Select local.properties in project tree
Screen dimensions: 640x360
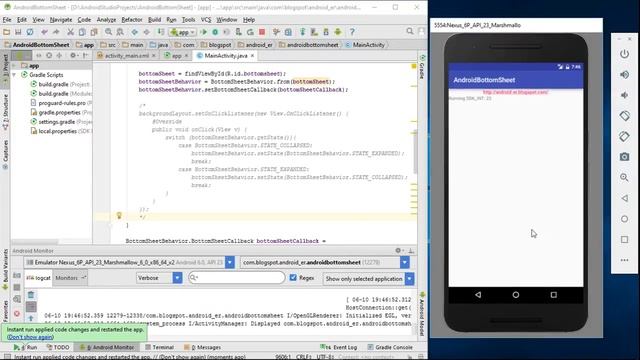tap(61, 131)
